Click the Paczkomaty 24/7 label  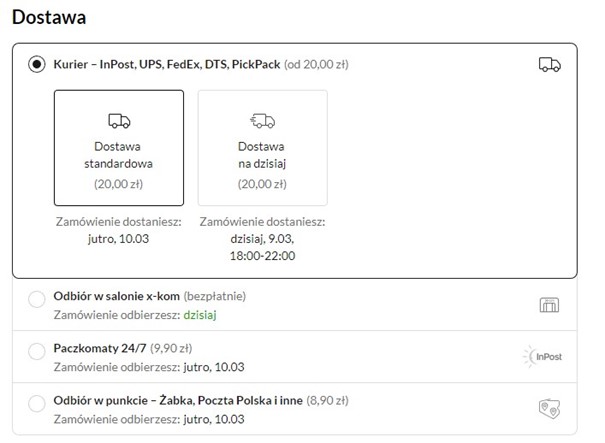(96, 348)
